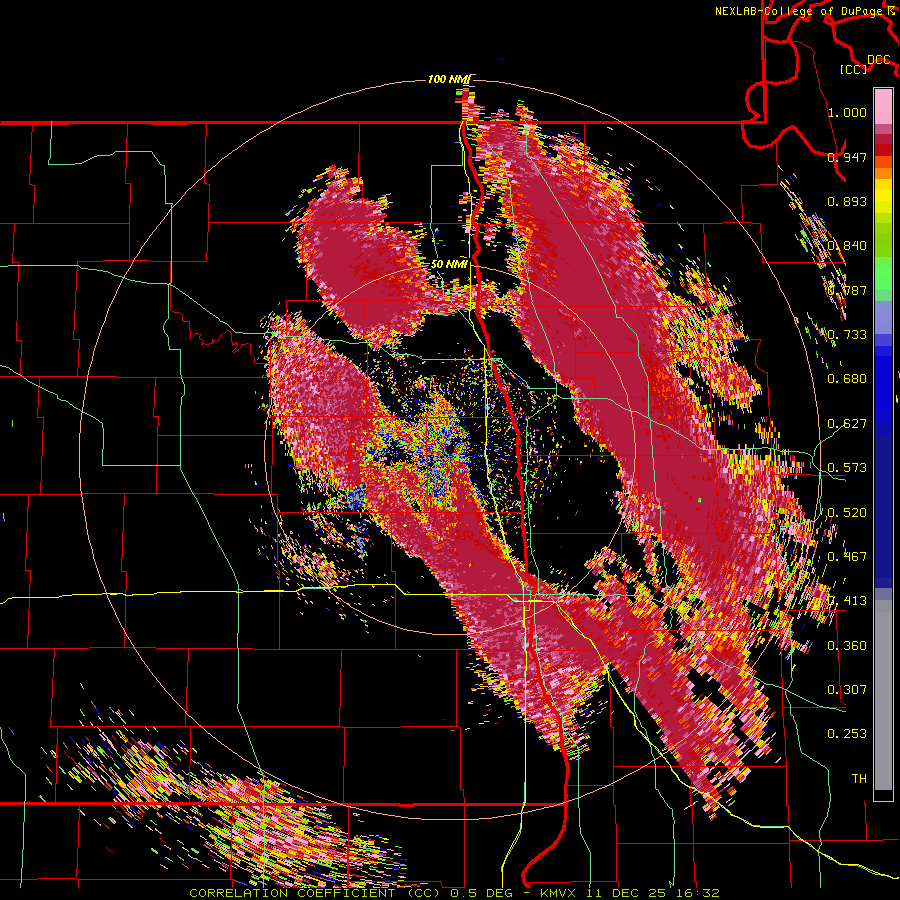
Task: Click the green band of the color bar
Action: tap(883, 278)
